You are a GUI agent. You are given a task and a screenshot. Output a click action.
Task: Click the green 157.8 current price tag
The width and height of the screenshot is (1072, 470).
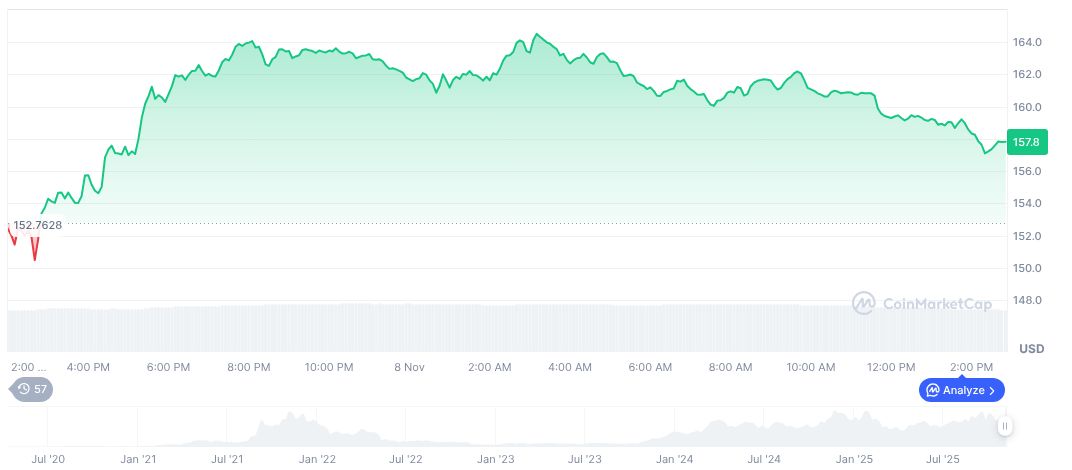(x=1026, y=143)
